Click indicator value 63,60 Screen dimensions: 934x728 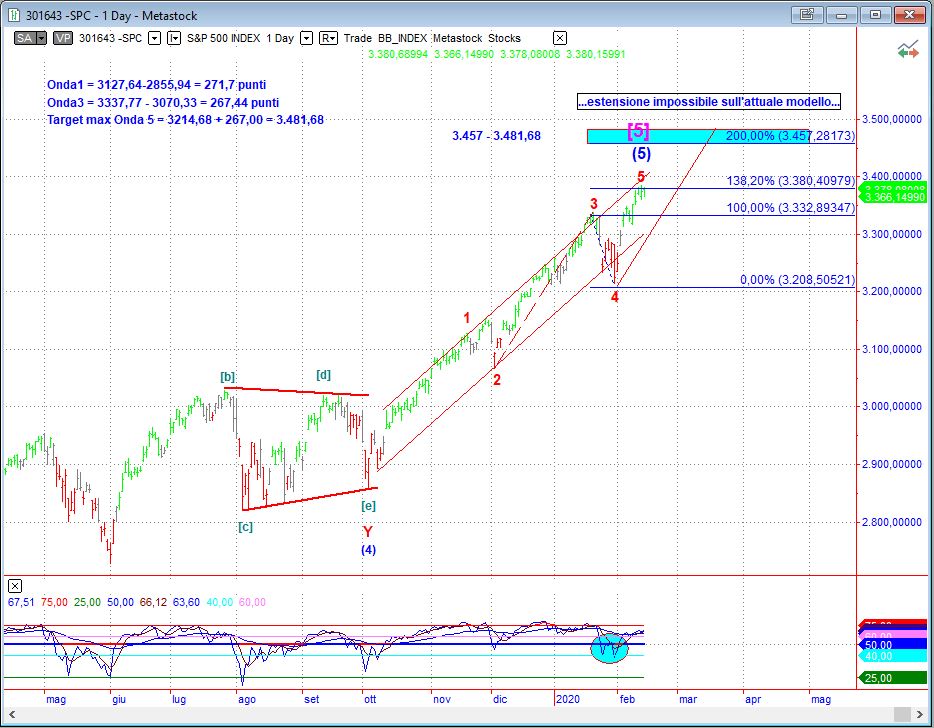[x=186, y=602]
